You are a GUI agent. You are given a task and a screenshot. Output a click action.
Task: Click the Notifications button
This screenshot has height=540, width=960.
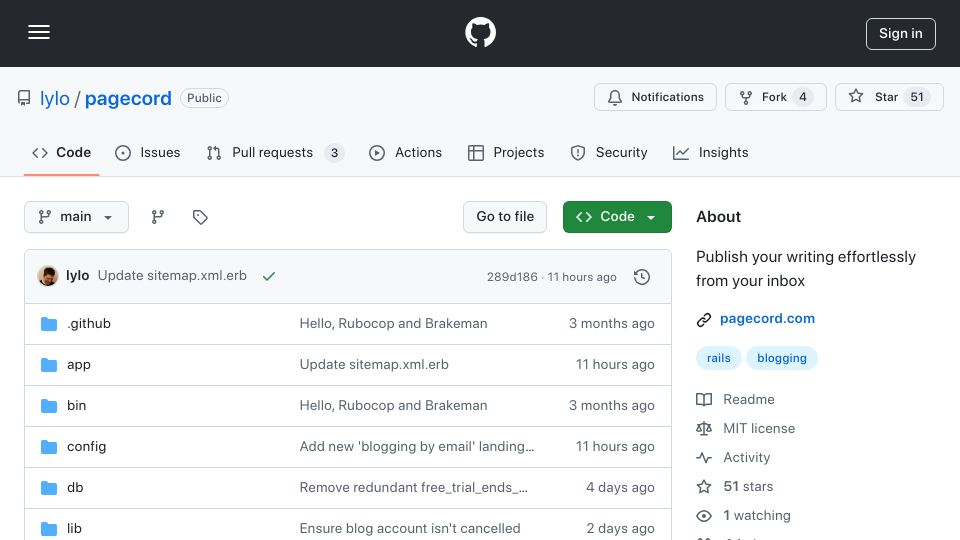point(655,97)
